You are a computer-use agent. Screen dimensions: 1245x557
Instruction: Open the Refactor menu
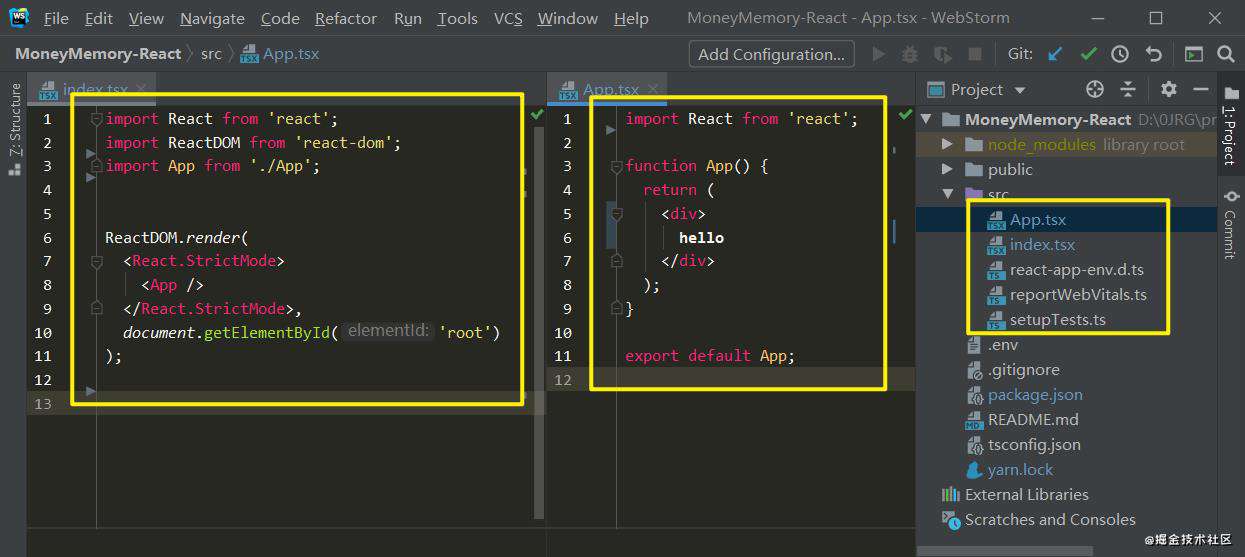(348, 18)
